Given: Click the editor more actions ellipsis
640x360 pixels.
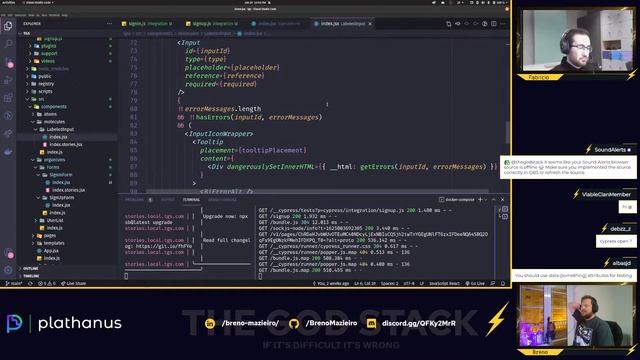Looking at the screenshot, I should (502, 24).
